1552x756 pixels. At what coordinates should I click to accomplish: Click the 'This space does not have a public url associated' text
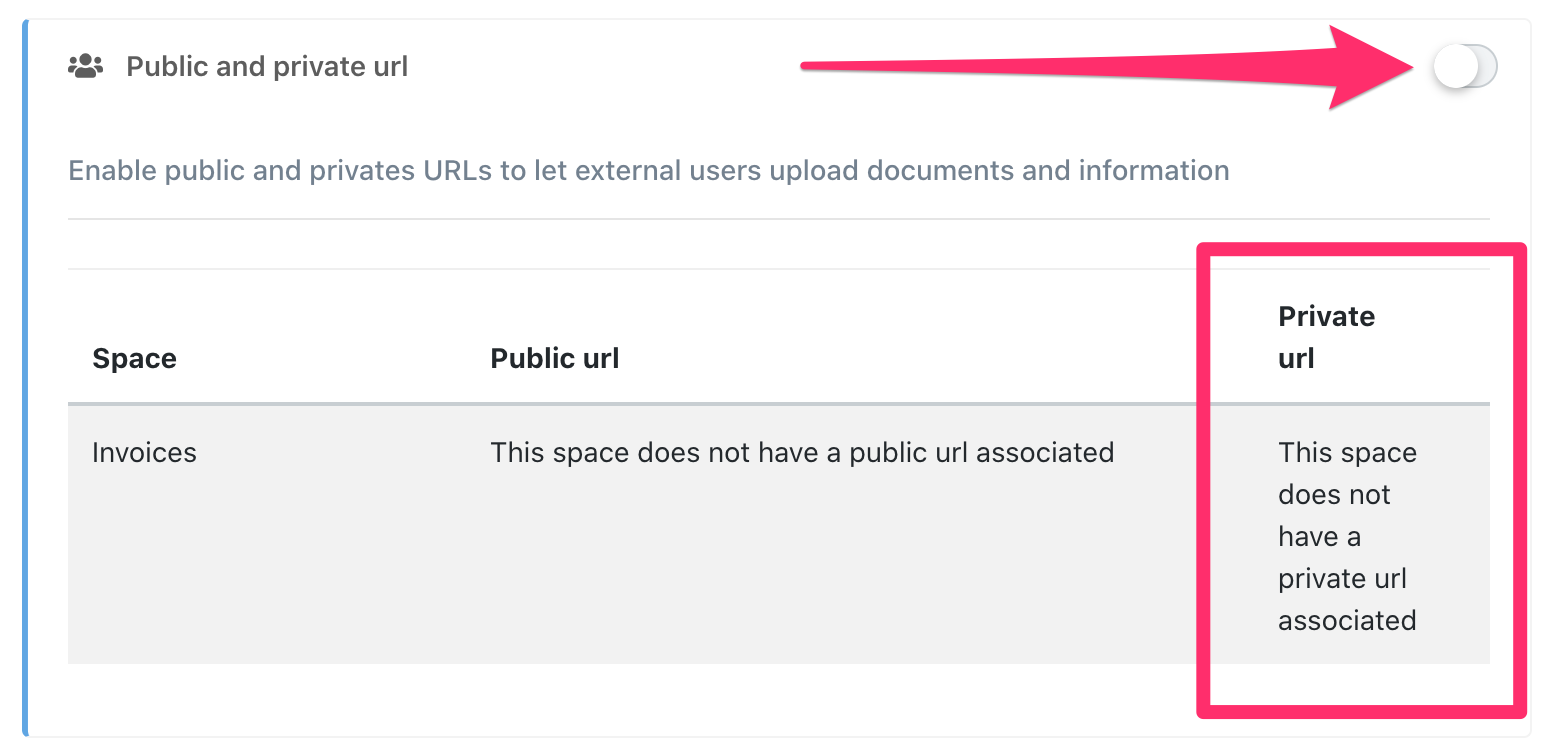801,452
